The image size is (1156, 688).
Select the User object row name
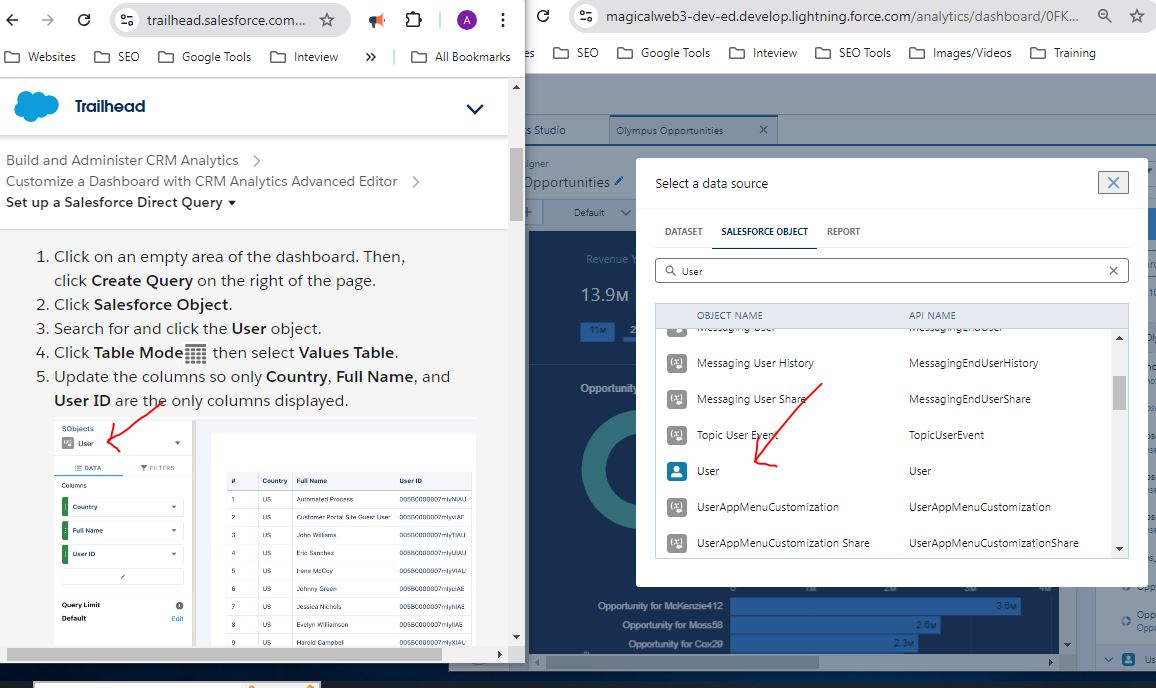coord(708,471)
